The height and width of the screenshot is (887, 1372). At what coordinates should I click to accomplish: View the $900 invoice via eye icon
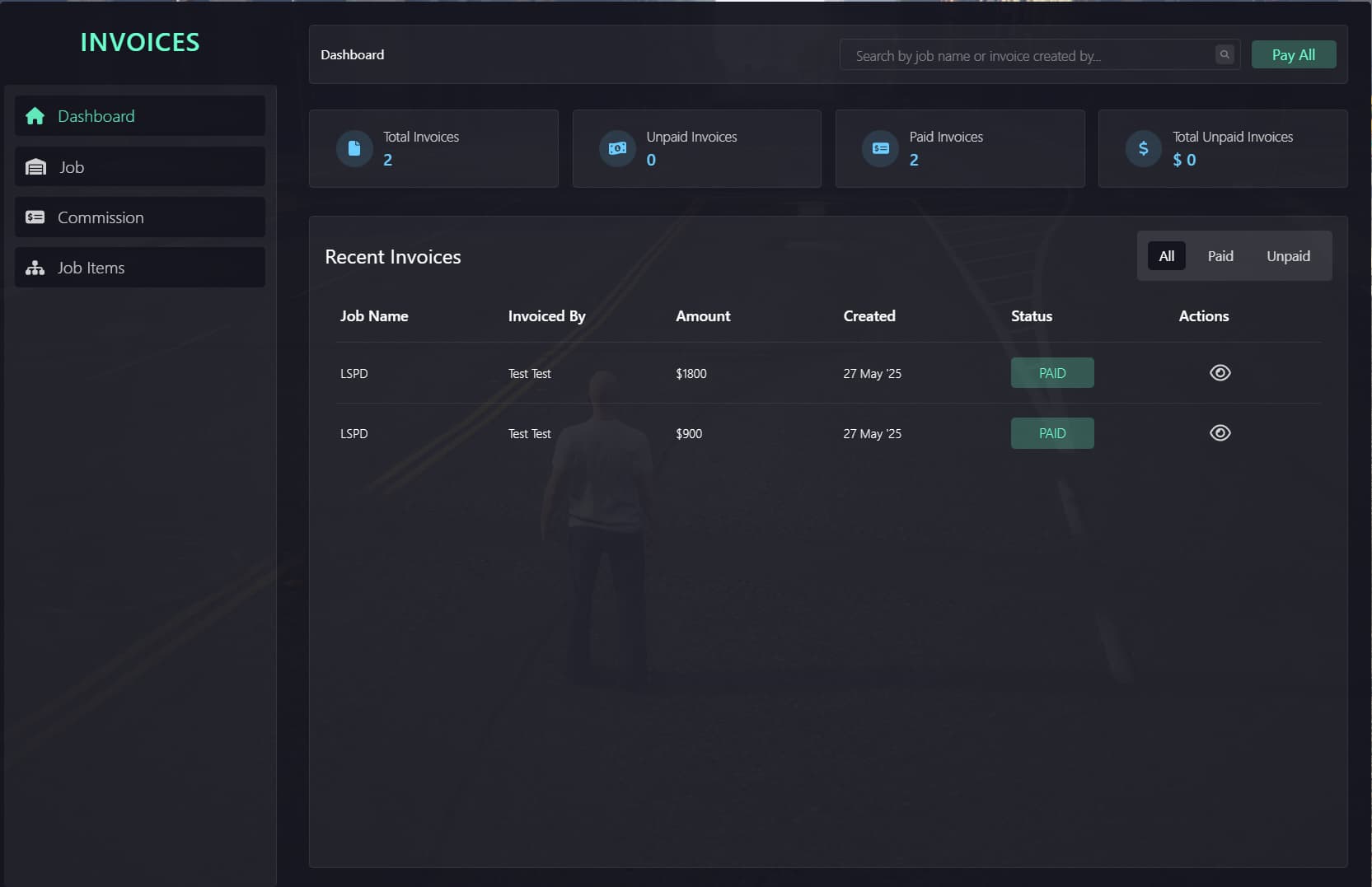tap(1220, 433)
